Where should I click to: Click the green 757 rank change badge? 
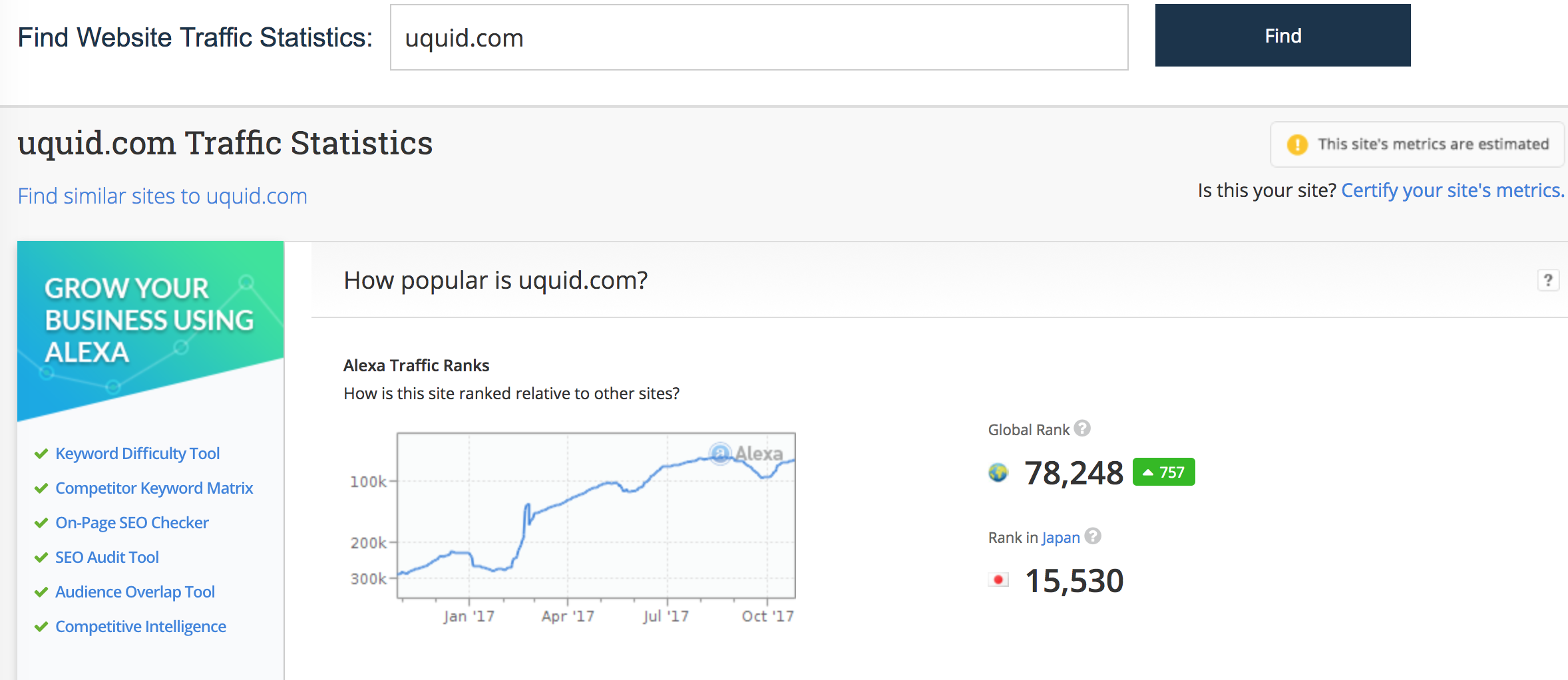tap(1163, 472)
